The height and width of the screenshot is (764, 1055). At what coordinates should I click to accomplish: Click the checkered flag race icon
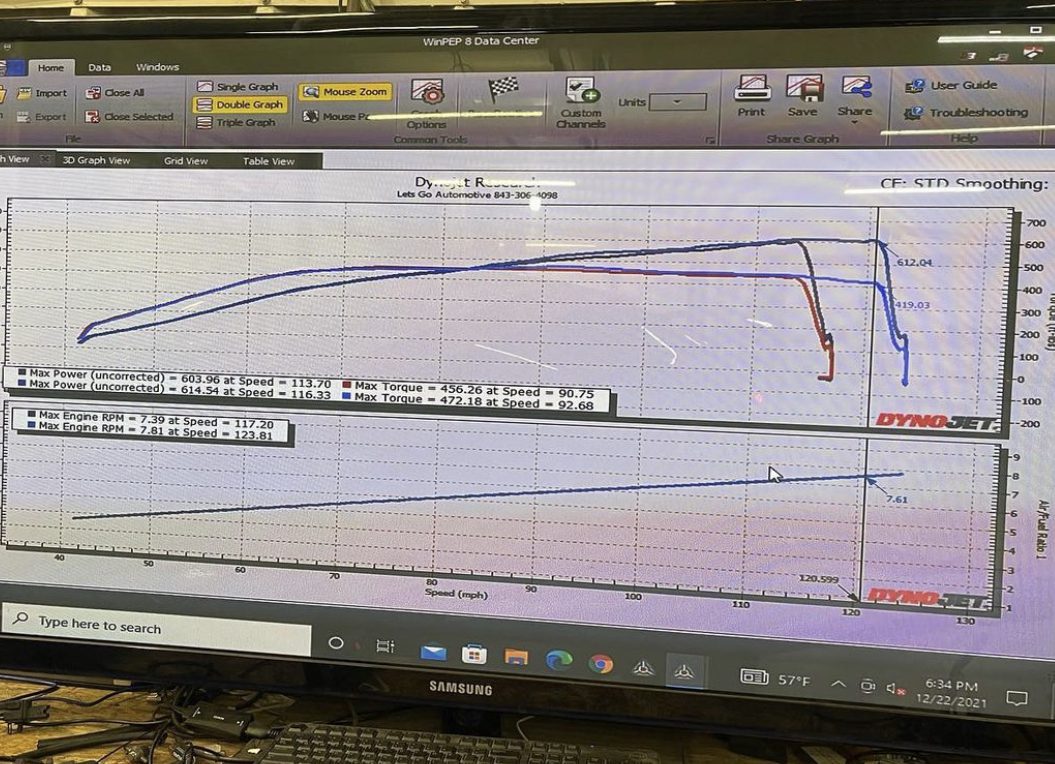click(x=503, y=90)
